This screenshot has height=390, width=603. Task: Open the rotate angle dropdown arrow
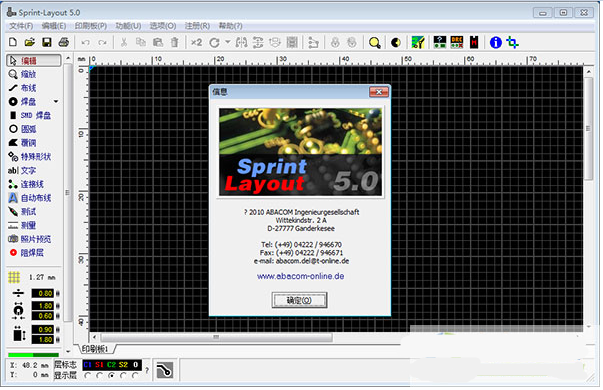(x=228, y=42)
